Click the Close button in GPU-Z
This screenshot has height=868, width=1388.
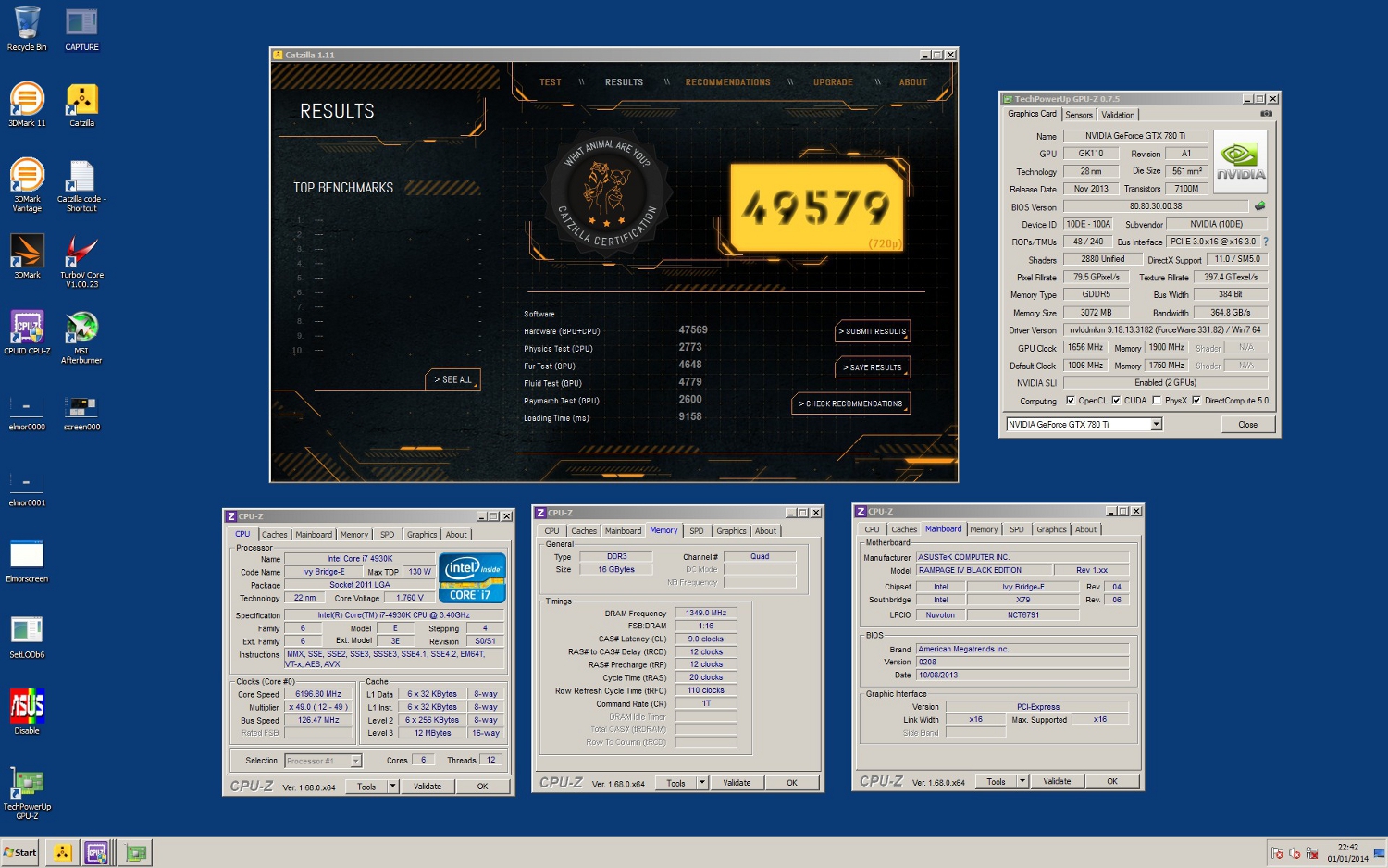pyautogui.click(x=1247, y=425)
